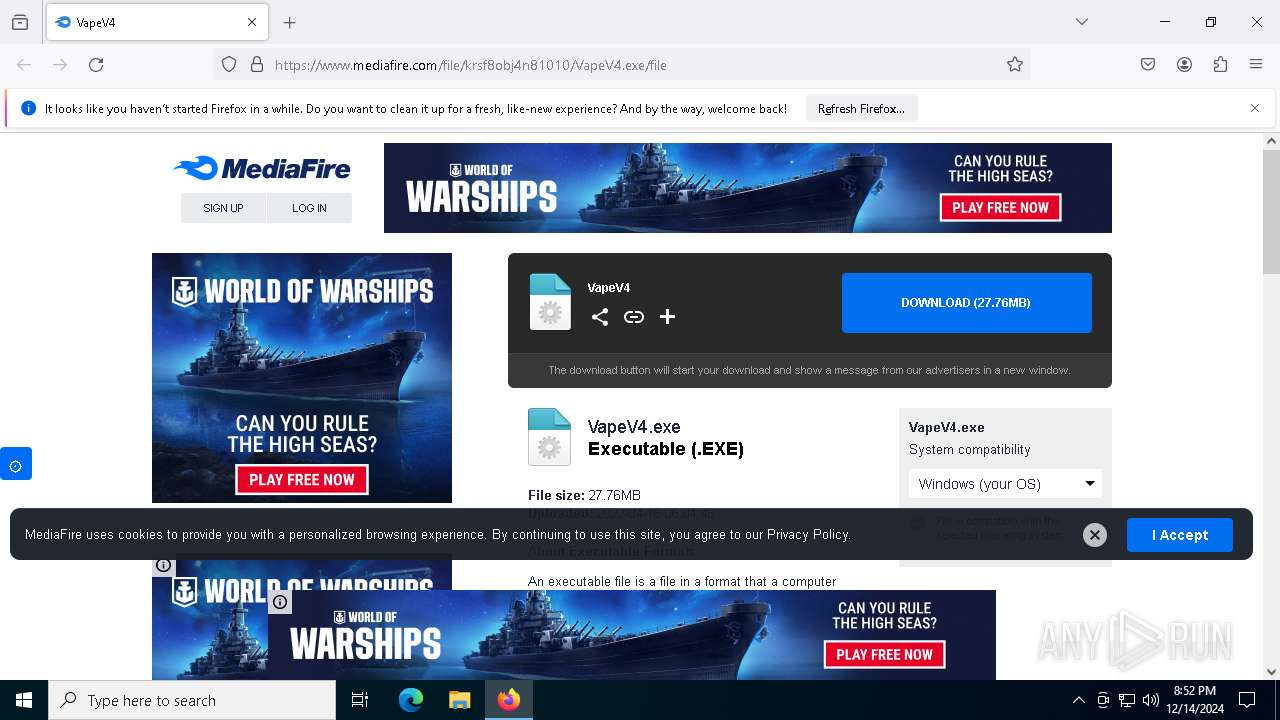
Task: Close the VapeV4 tab
Action: (x=252, y=22)
